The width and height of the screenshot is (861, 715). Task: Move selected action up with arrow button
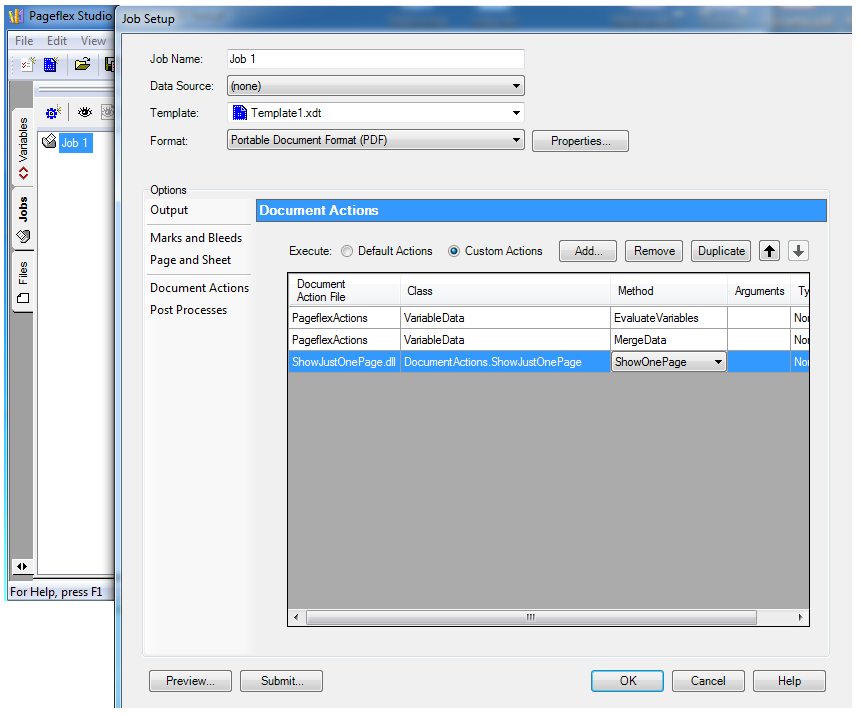click(x=769, y=251)
